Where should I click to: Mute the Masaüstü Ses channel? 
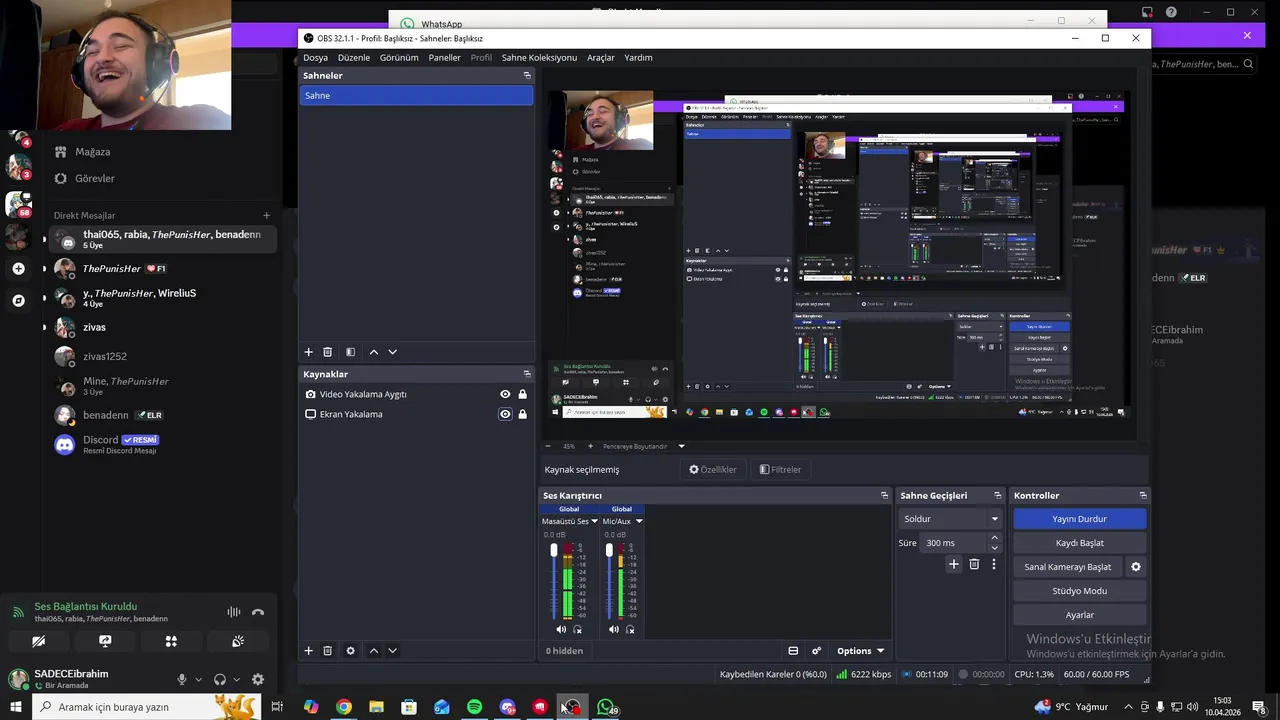click(x=561, y=629)
